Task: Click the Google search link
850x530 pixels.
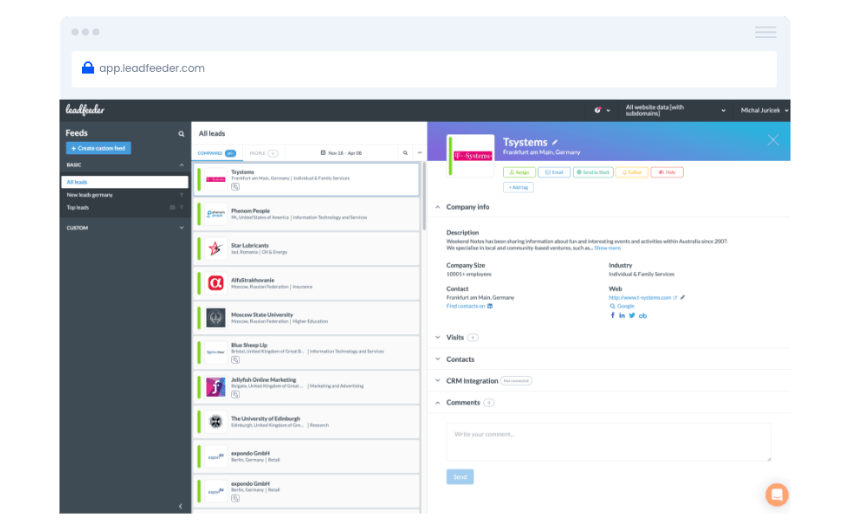Action: [622, 306]
